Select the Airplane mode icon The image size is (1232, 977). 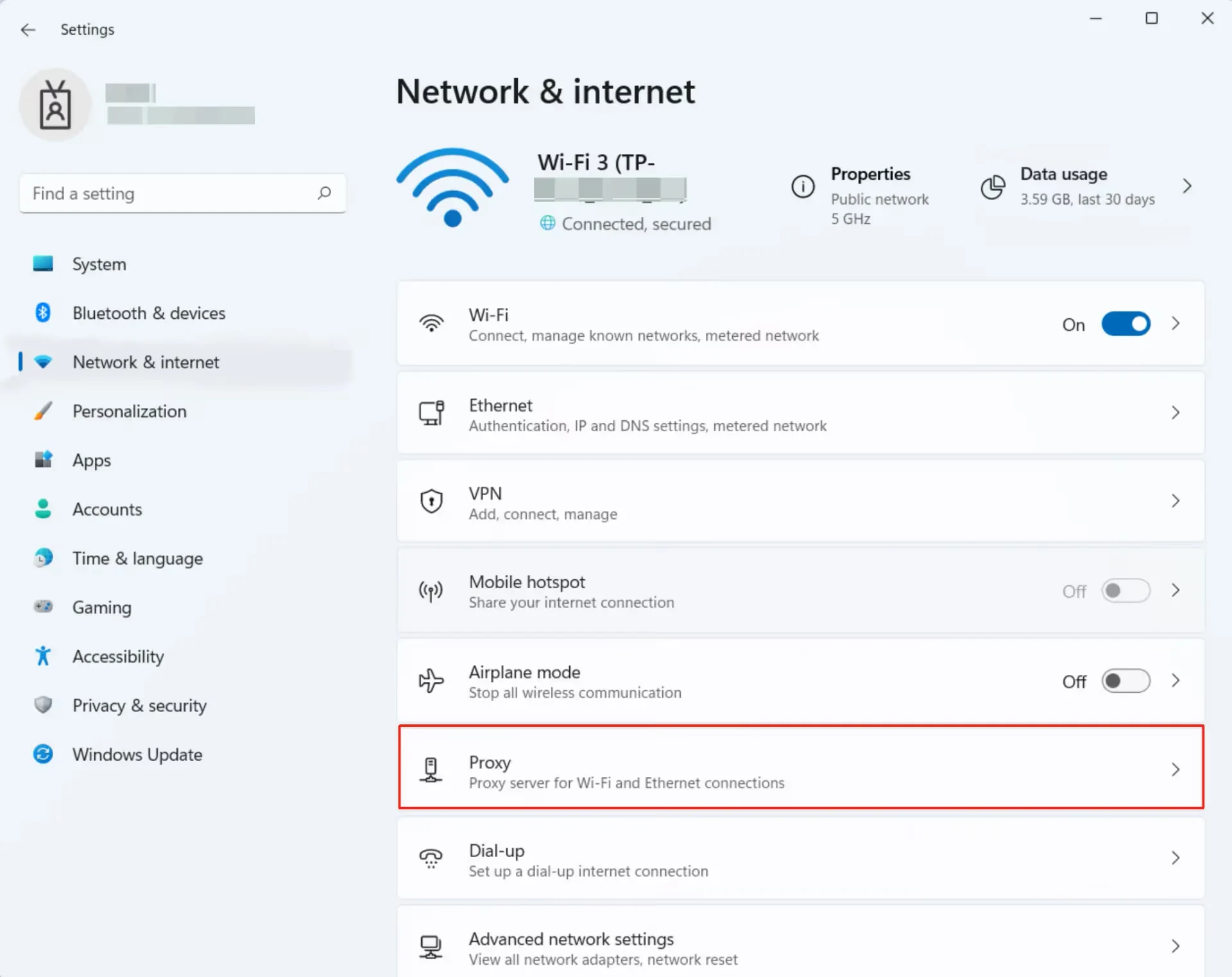pos(431,681)
